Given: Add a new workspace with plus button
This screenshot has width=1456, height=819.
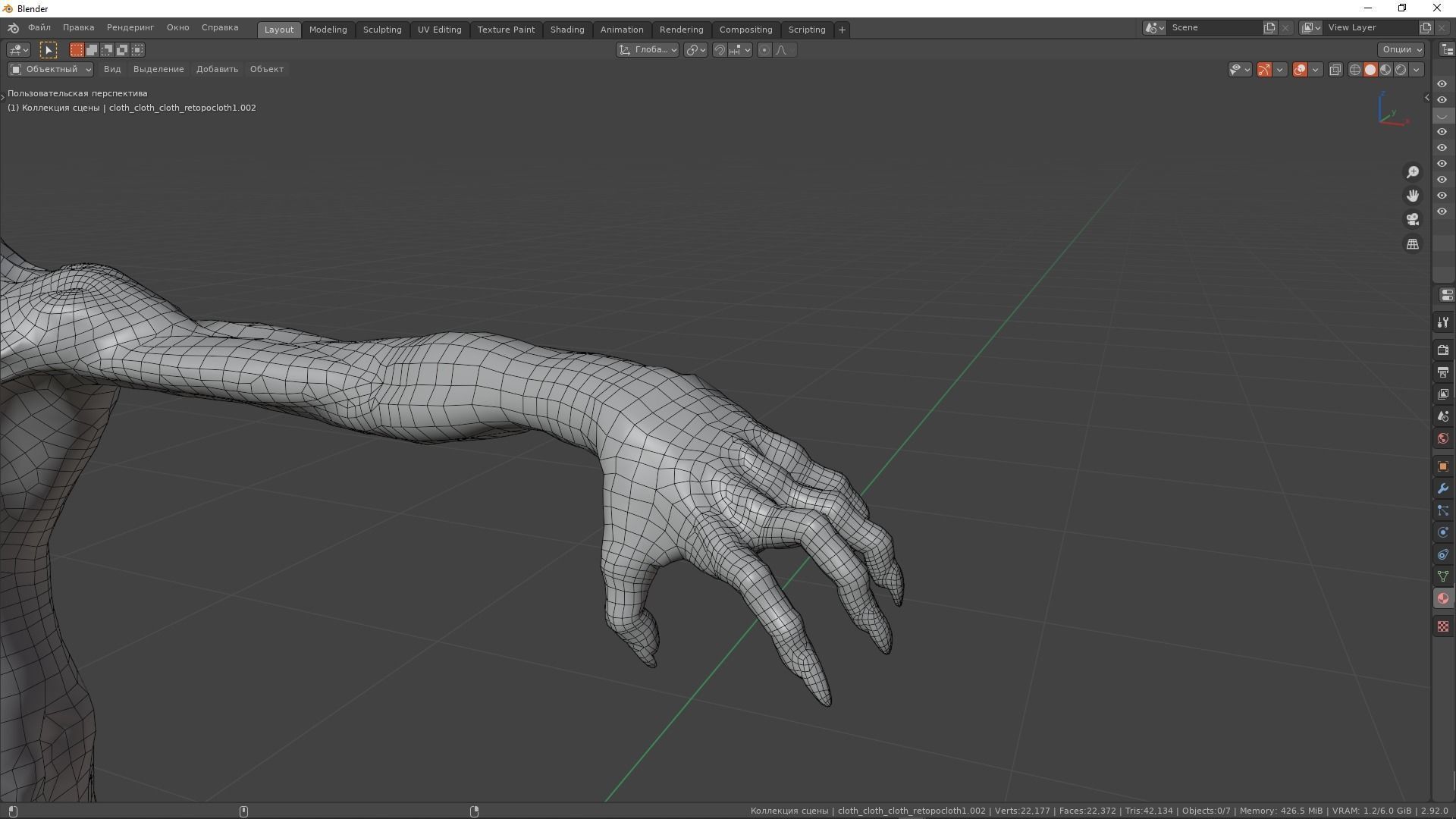Looking at the screenshot, I should point(842,30).
